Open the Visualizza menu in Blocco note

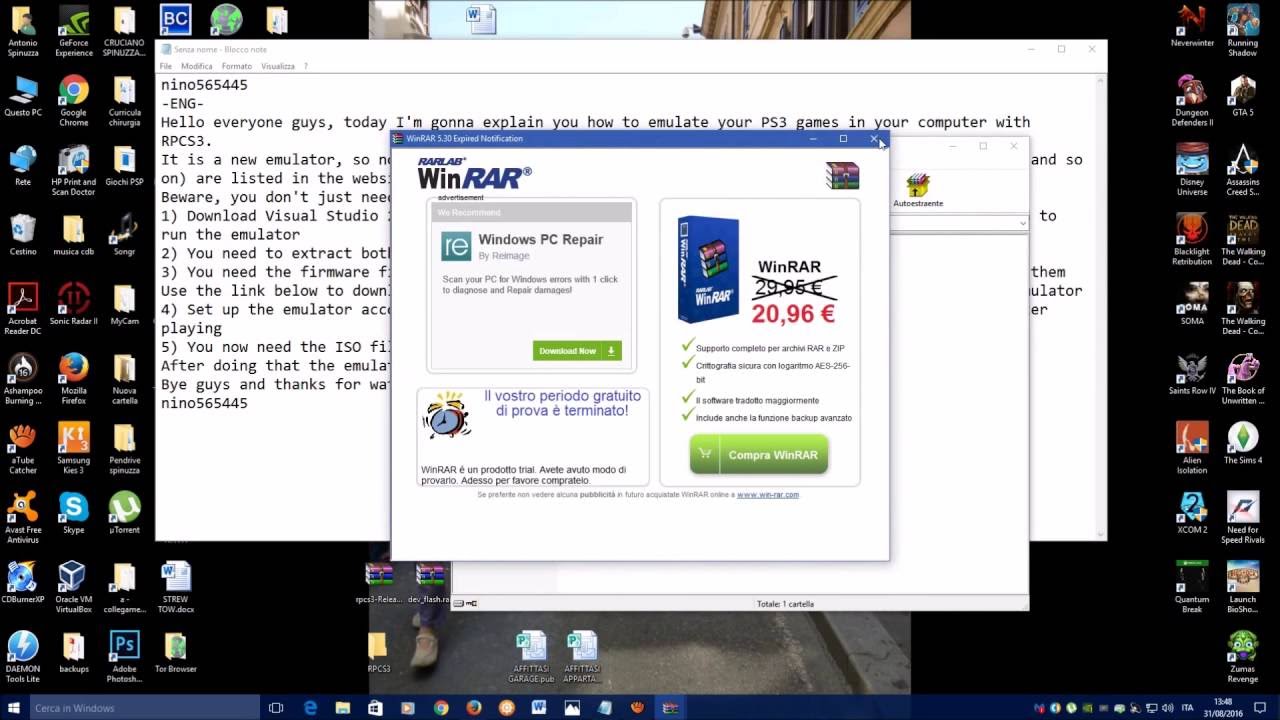click(278, 66)
